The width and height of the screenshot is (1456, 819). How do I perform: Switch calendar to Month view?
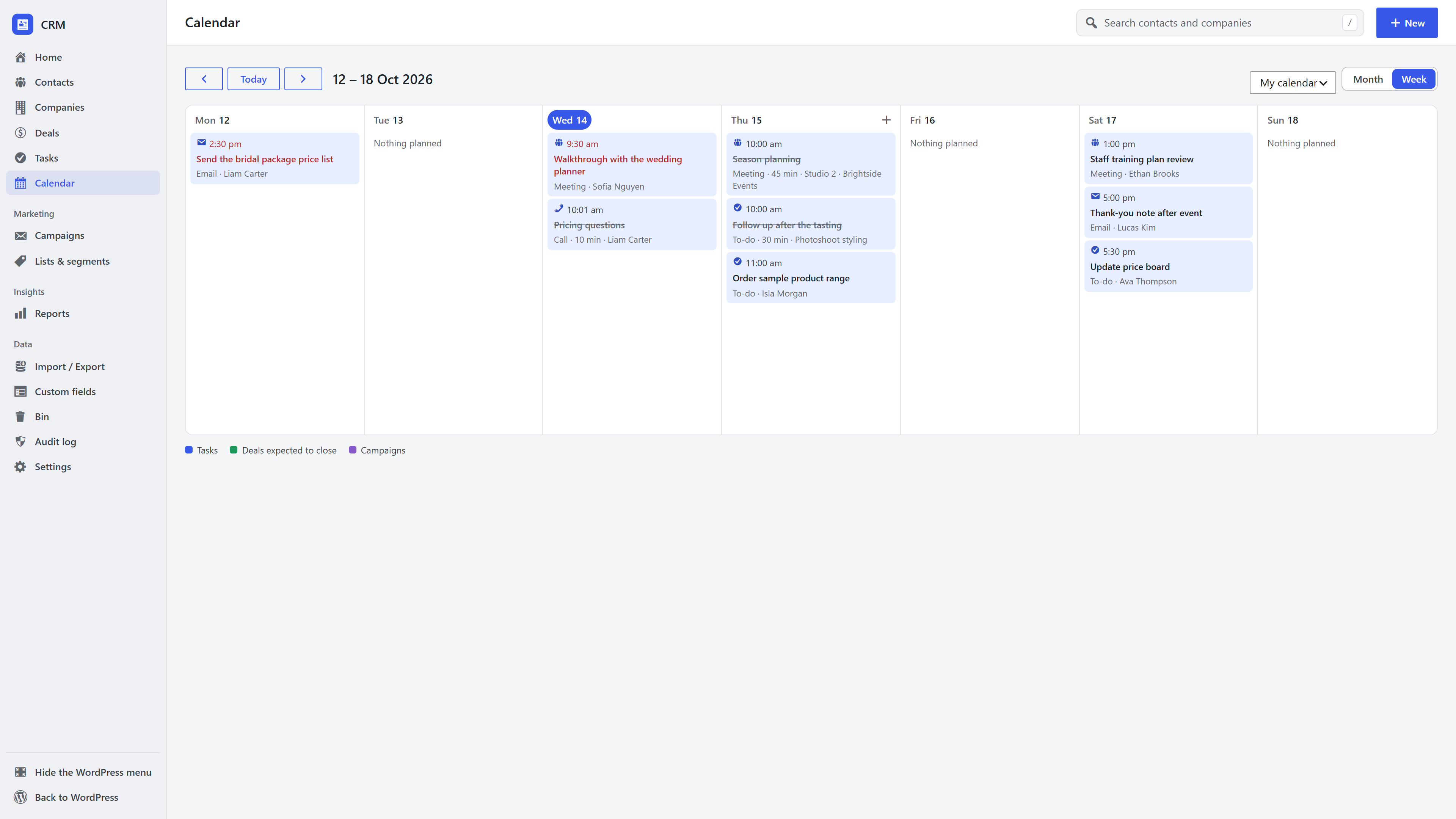1367,79
